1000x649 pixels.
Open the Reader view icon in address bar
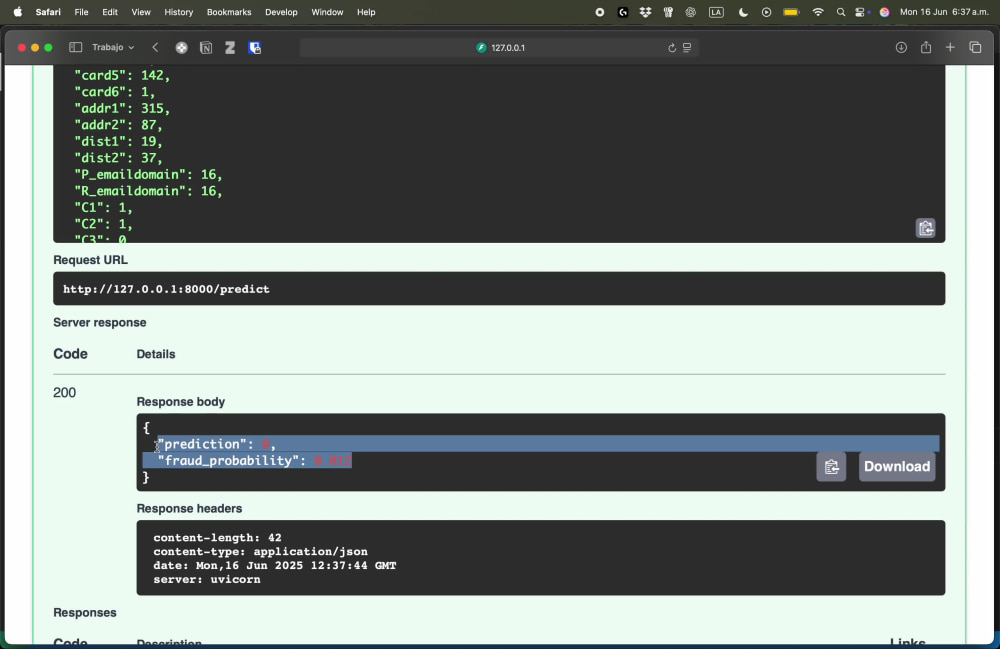[687, 48]
